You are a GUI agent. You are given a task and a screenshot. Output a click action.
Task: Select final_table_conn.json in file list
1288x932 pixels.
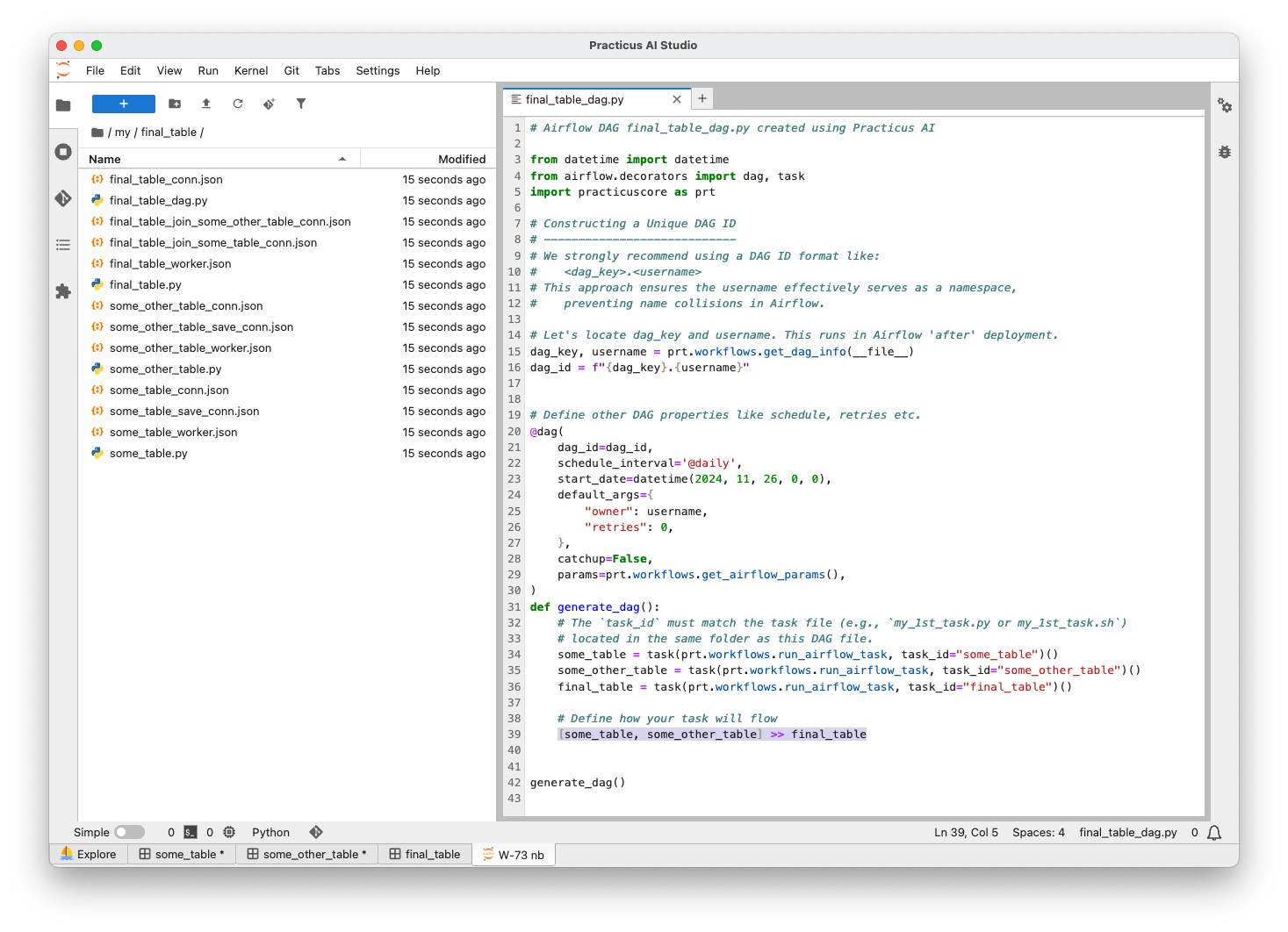click(x=288, y=179)
